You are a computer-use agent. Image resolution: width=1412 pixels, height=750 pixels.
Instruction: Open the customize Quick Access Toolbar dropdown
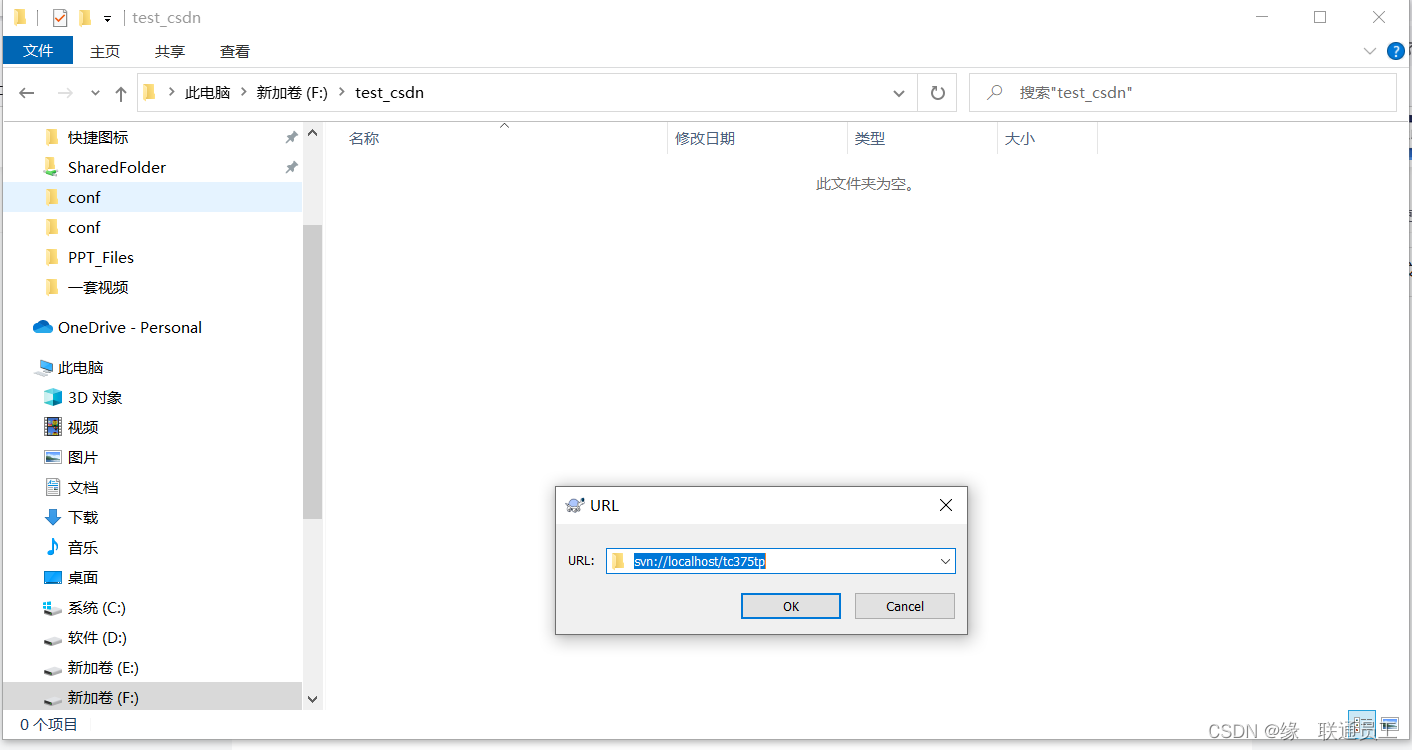coord(106,17)
